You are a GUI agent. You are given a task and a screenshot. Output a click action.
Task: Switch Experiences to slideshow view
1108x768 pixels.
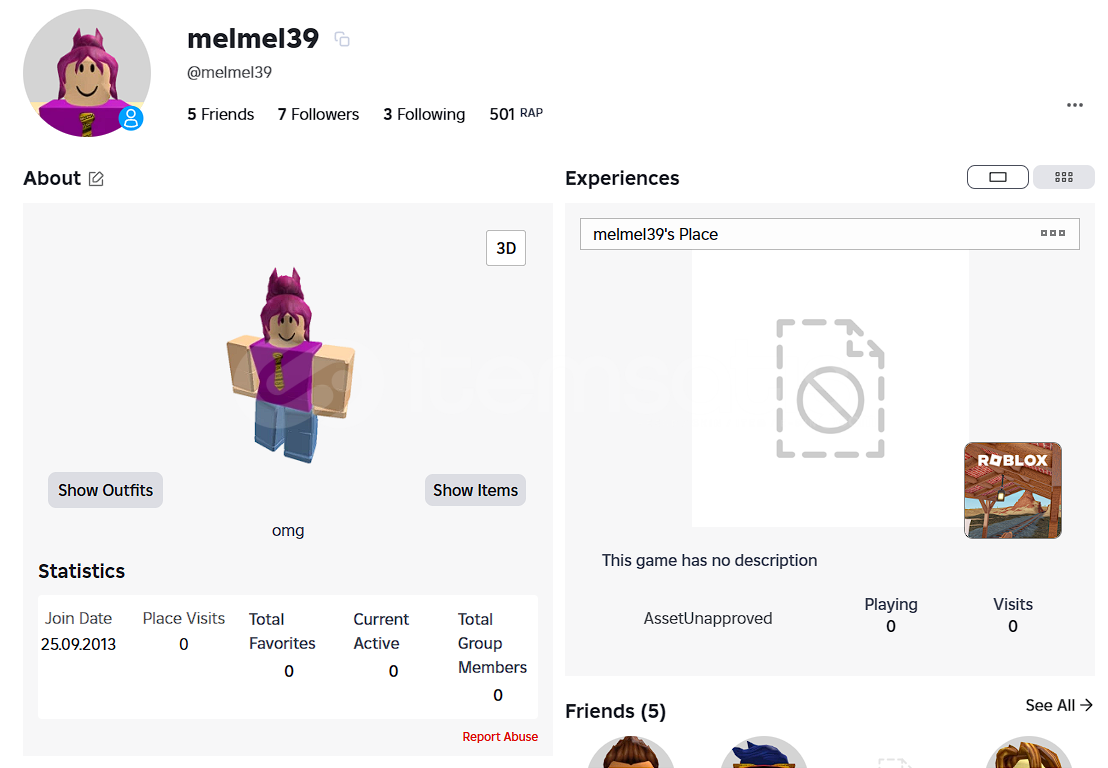point(998,177)
